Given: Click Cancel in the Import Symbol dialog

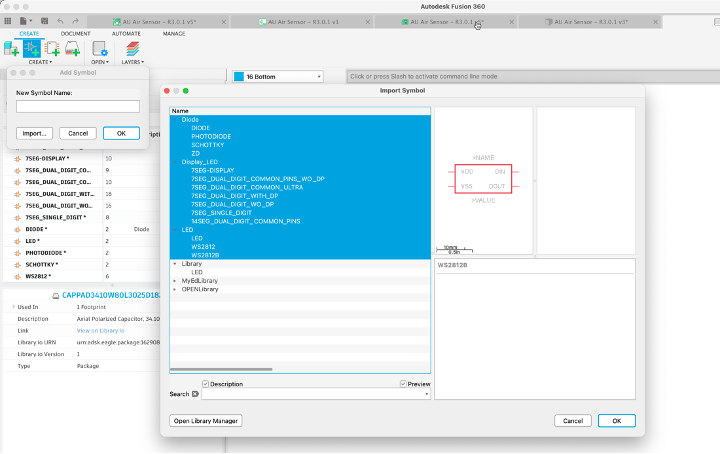Looking at the screenshot, I should coord(573,420).
